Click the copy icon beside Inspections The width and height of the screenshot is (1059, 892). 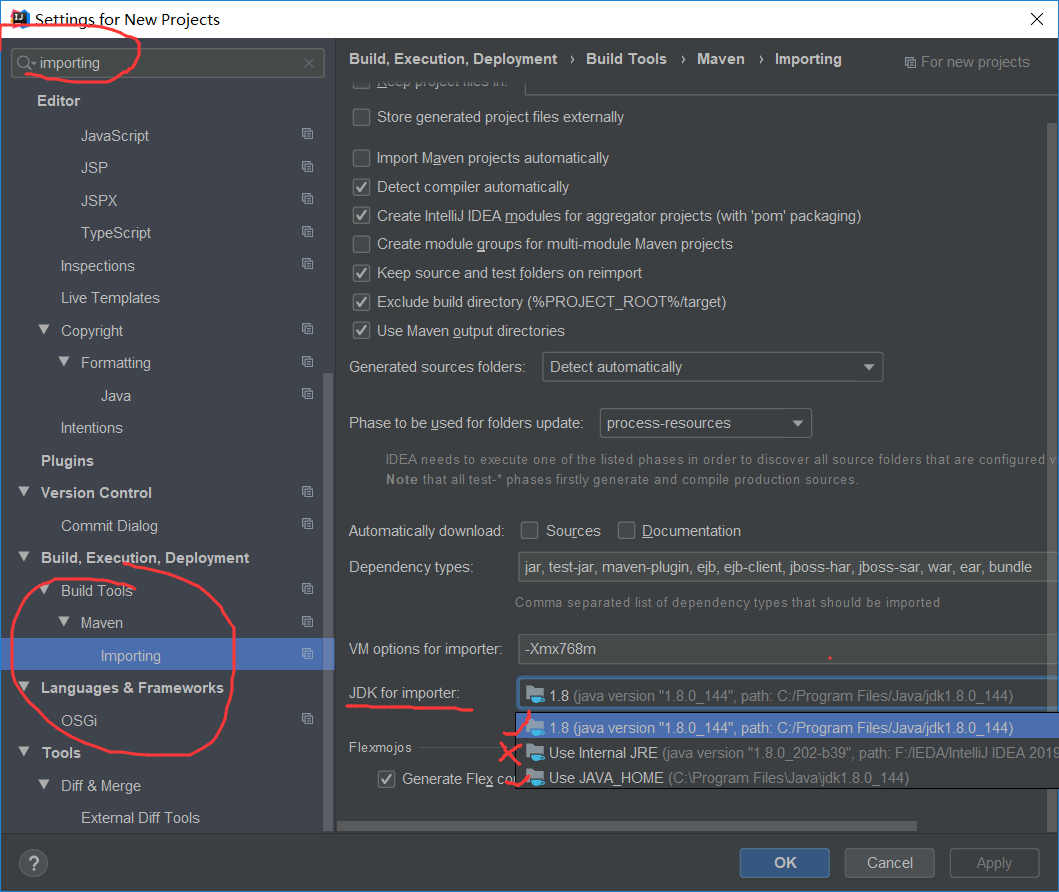[307, 263]
